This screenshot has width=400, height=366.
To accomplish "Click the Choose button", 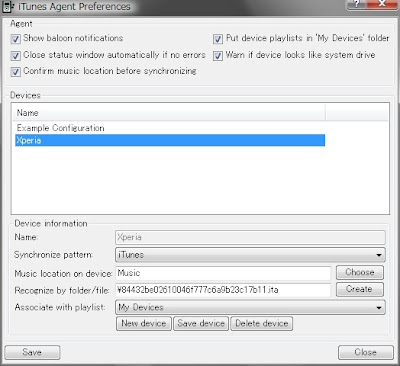I will (x=360, y=272).
